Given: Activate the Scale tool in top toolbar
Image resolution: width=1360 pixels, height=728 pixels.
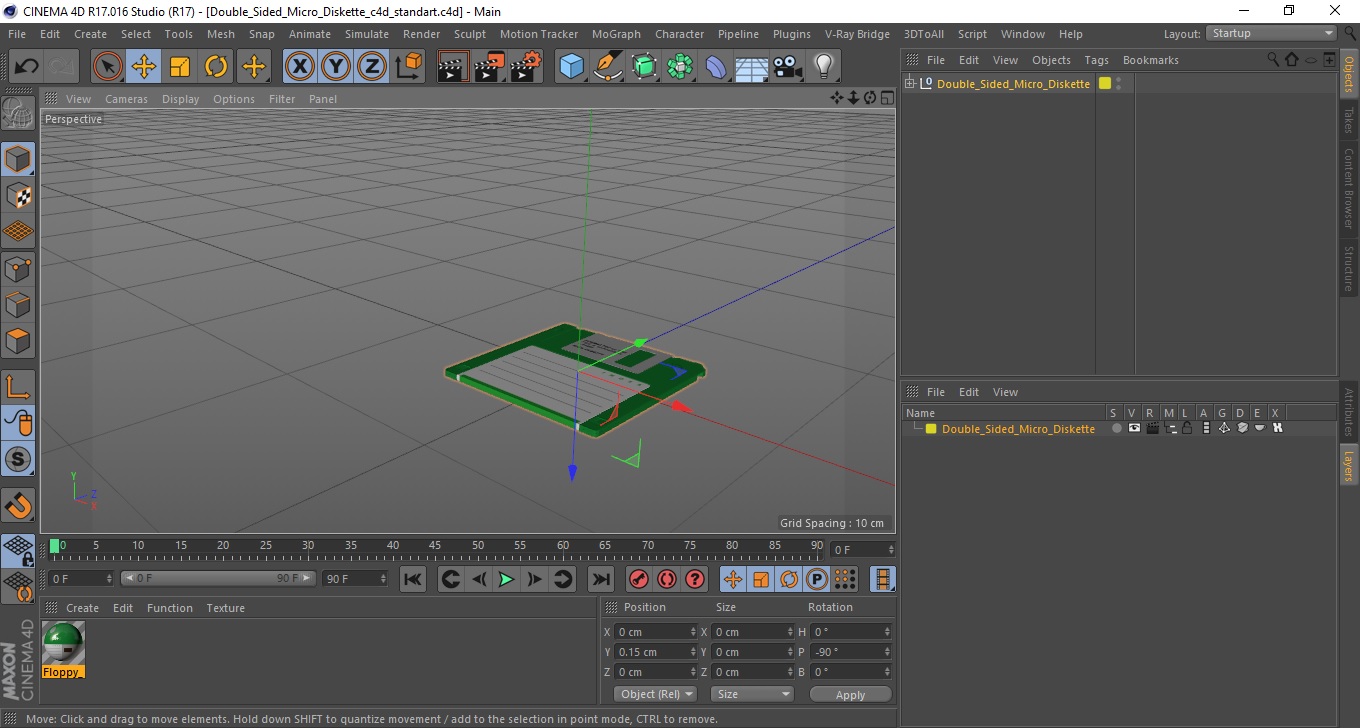Looking at the screenshot, I should tap(180, 67).
